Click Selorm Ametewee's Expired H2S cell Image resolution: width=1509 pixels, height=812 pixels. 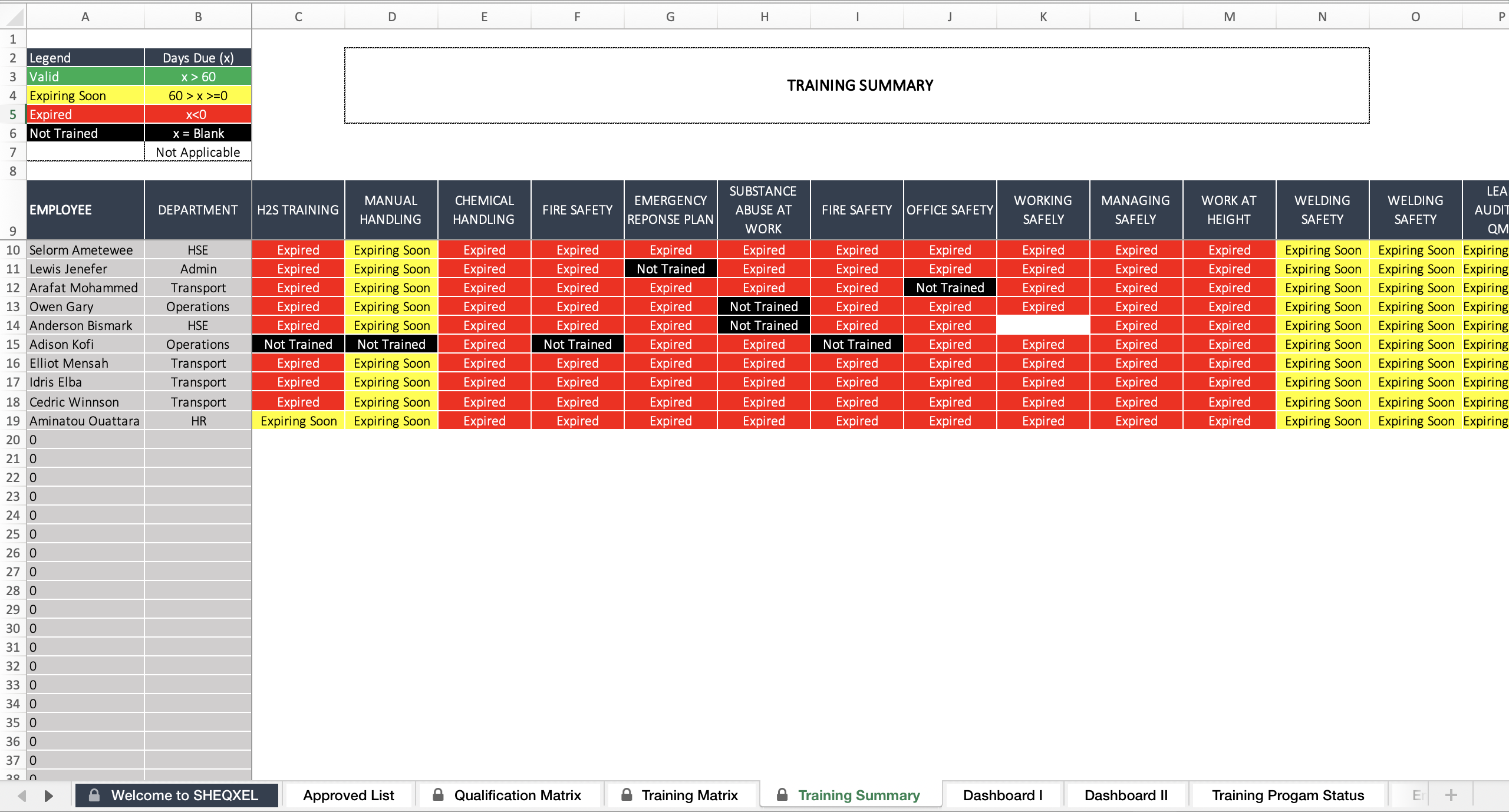click(x=298, y=250)
